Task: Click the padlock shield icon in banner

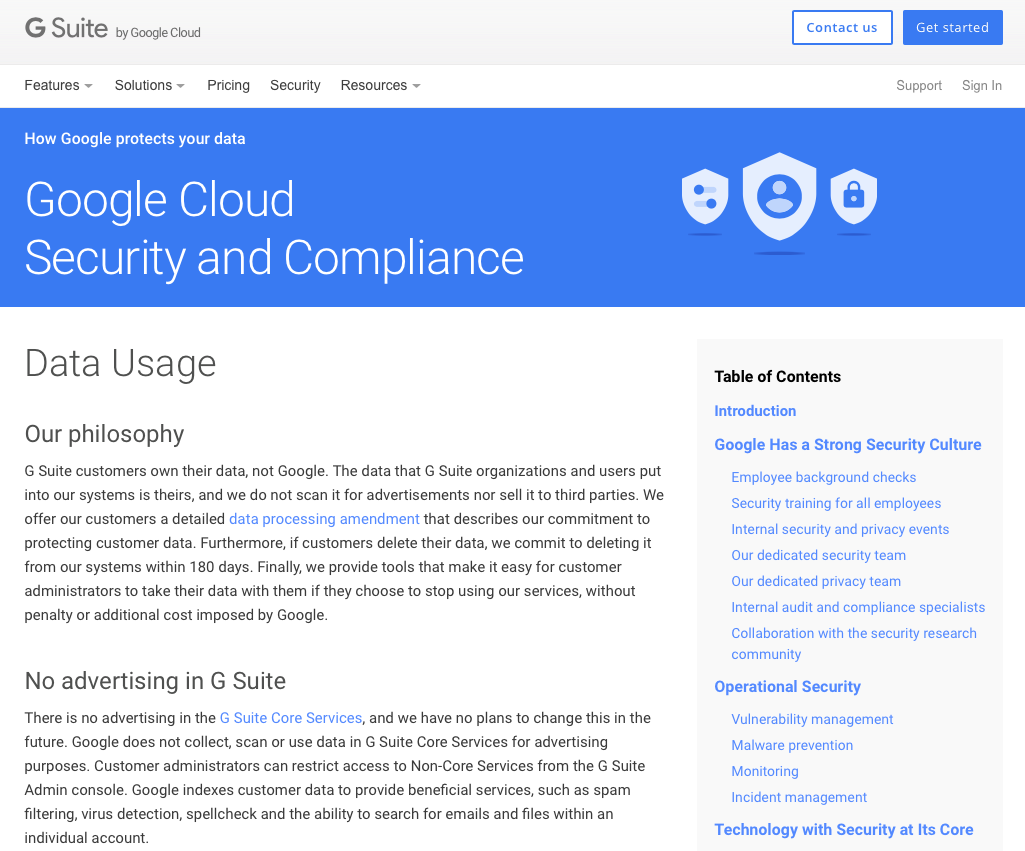Action: 854,196
